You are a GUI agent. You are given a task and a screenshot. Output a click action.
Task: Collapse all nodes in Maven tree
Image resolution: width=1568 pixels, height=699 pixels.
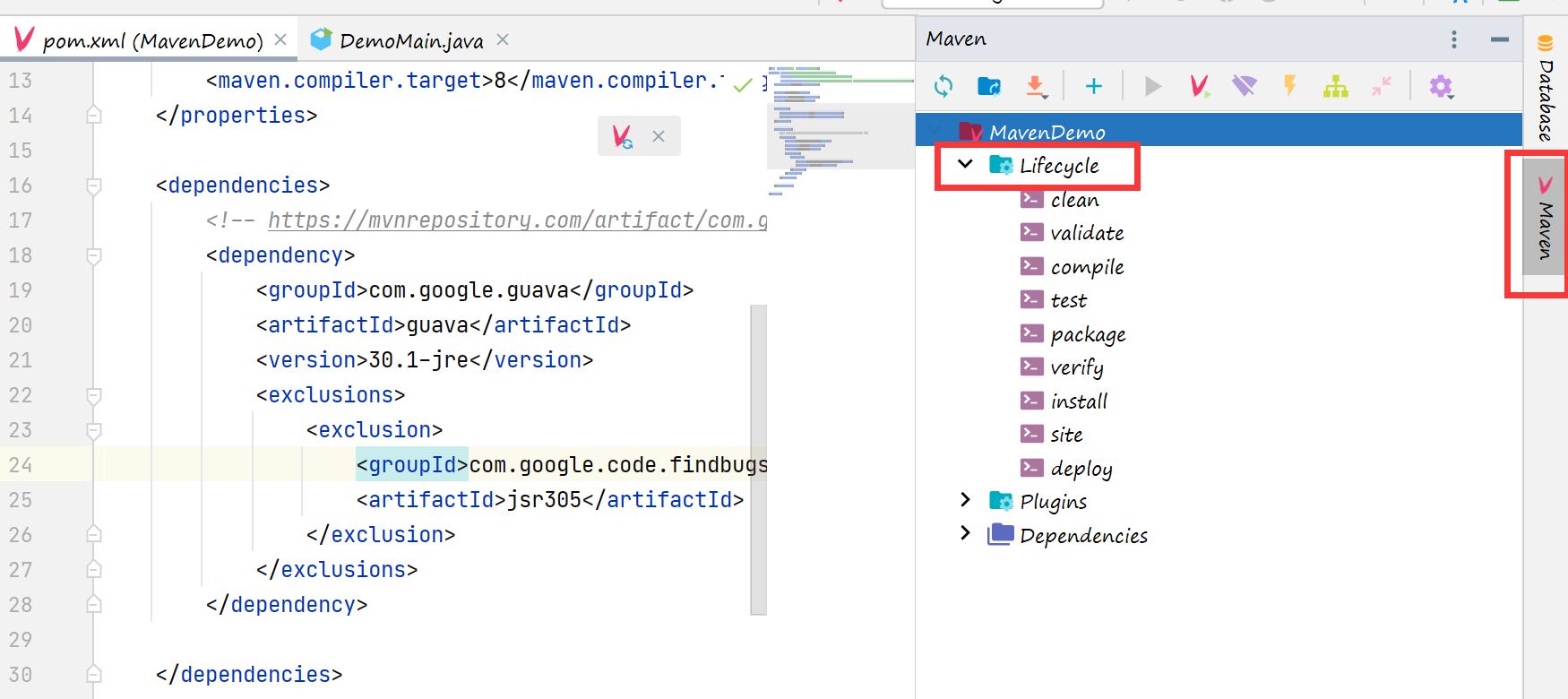click(1382, 86)
